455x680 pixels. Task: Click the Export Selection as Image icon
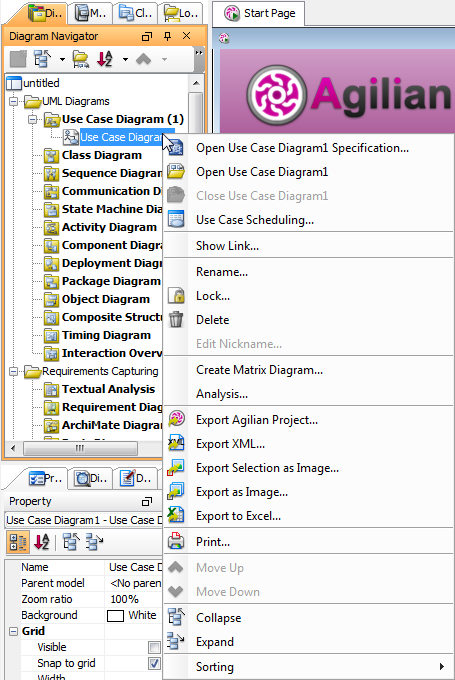coord(176,468)
